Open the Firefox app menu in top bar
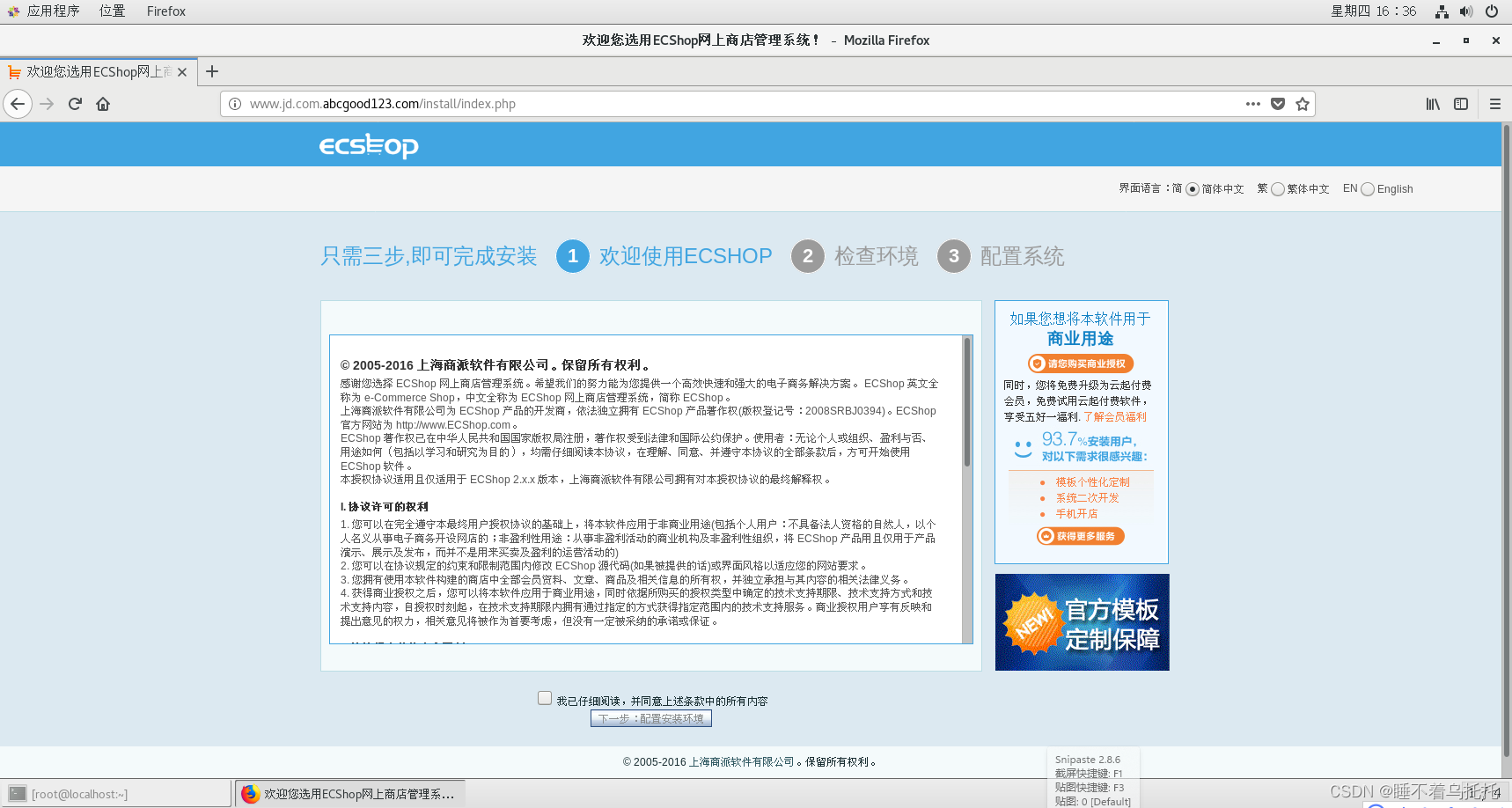The height and width of the screenshot is (808, 1512). click(166, 11)
